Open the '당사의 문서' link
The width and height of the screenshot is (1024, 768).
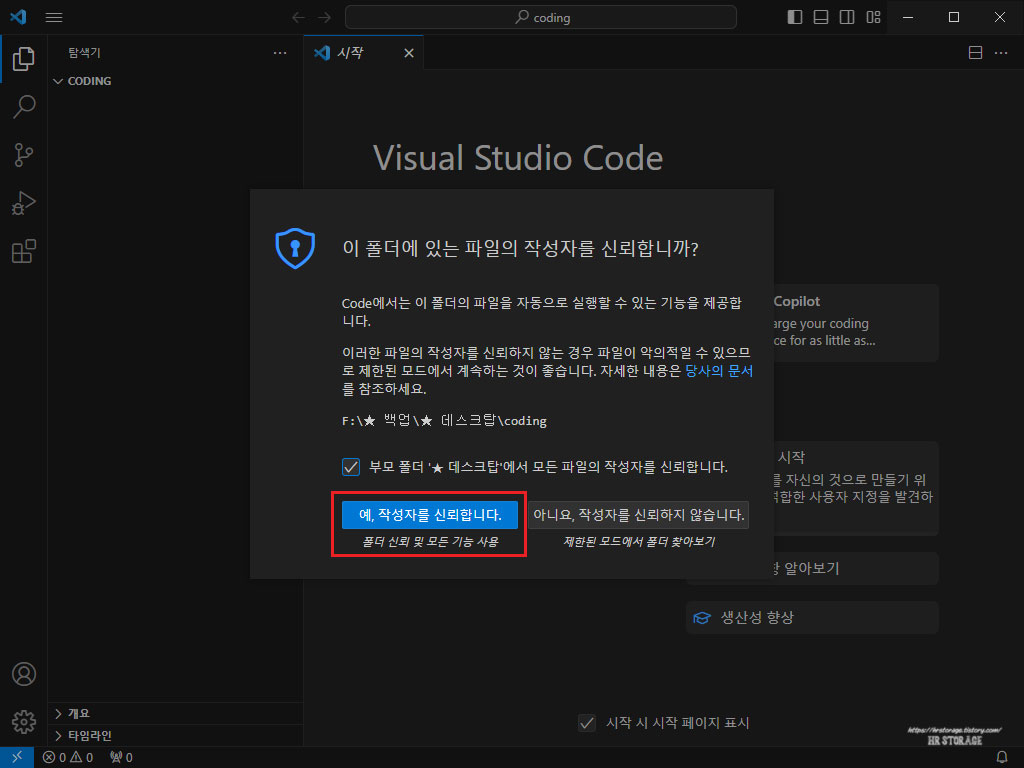[x=718, y=371]
